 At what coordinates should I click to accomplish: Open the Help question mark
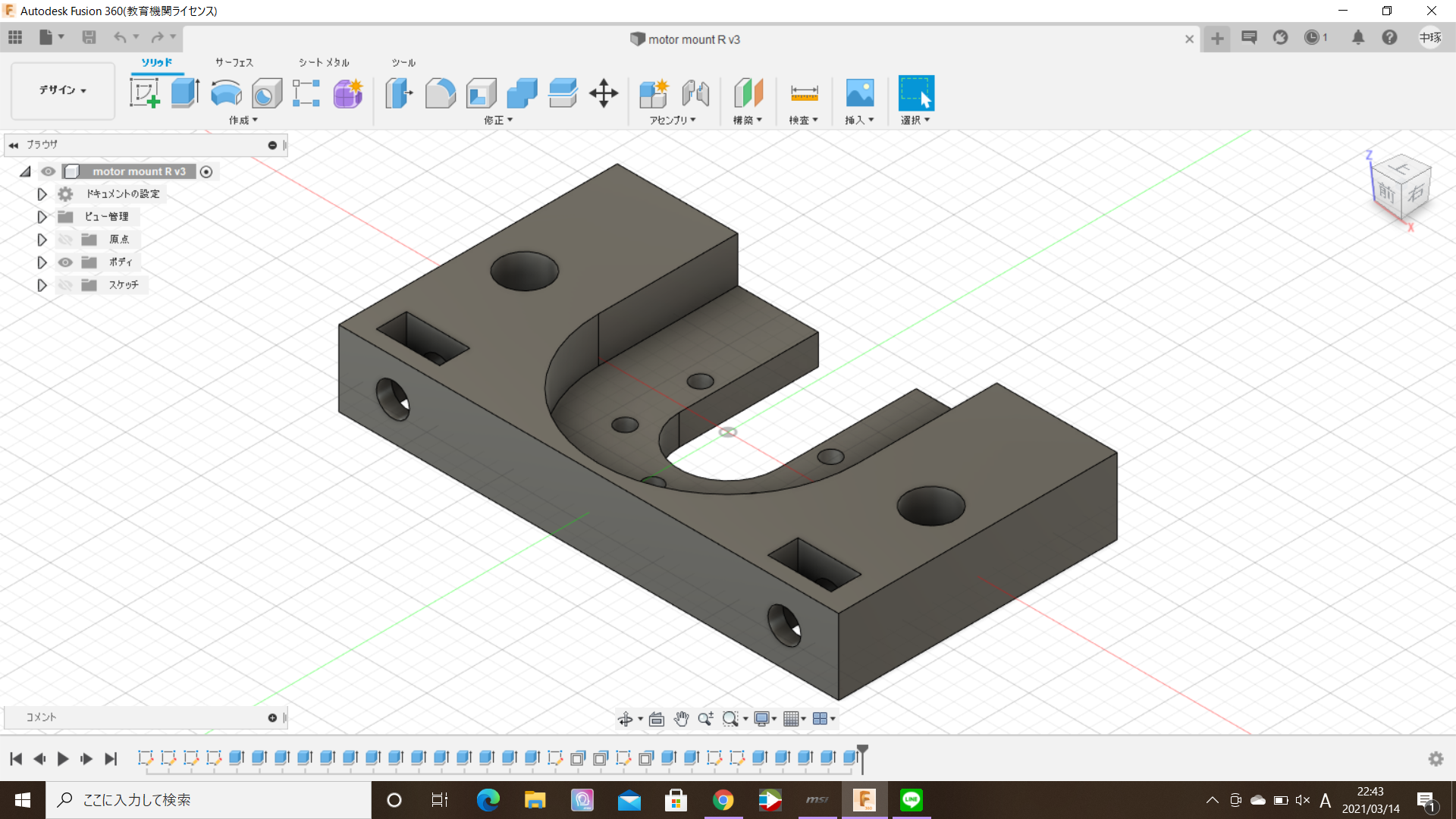(x=1389, y=37)
